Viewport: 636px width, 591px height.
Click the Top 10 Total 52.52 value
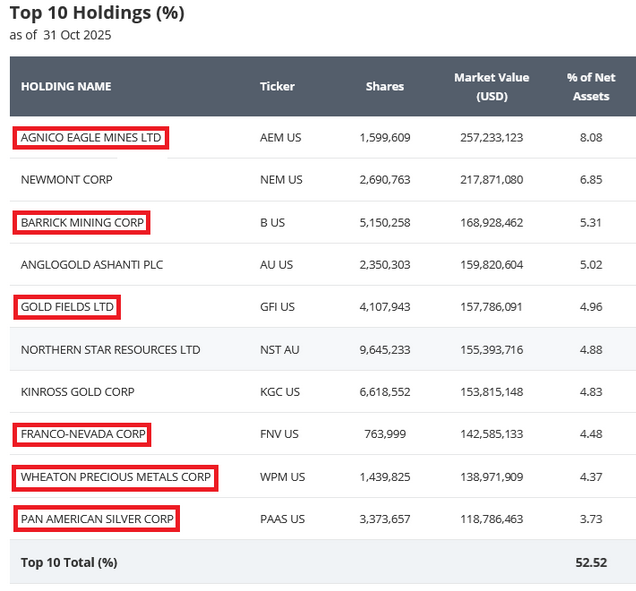[591, 562]
